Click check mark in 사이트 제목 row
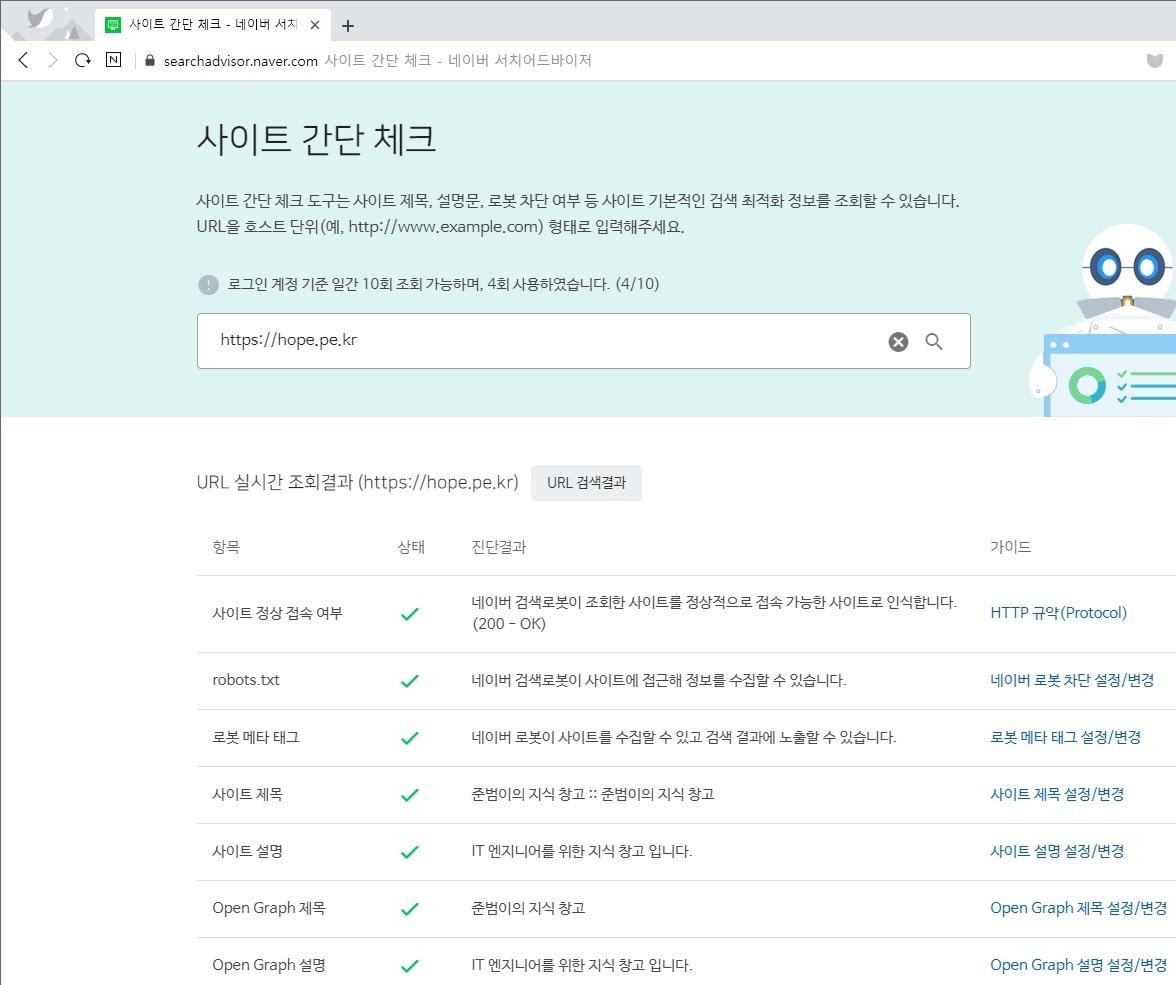Viewport: 1176px width, 985px height. pos(410,794)
